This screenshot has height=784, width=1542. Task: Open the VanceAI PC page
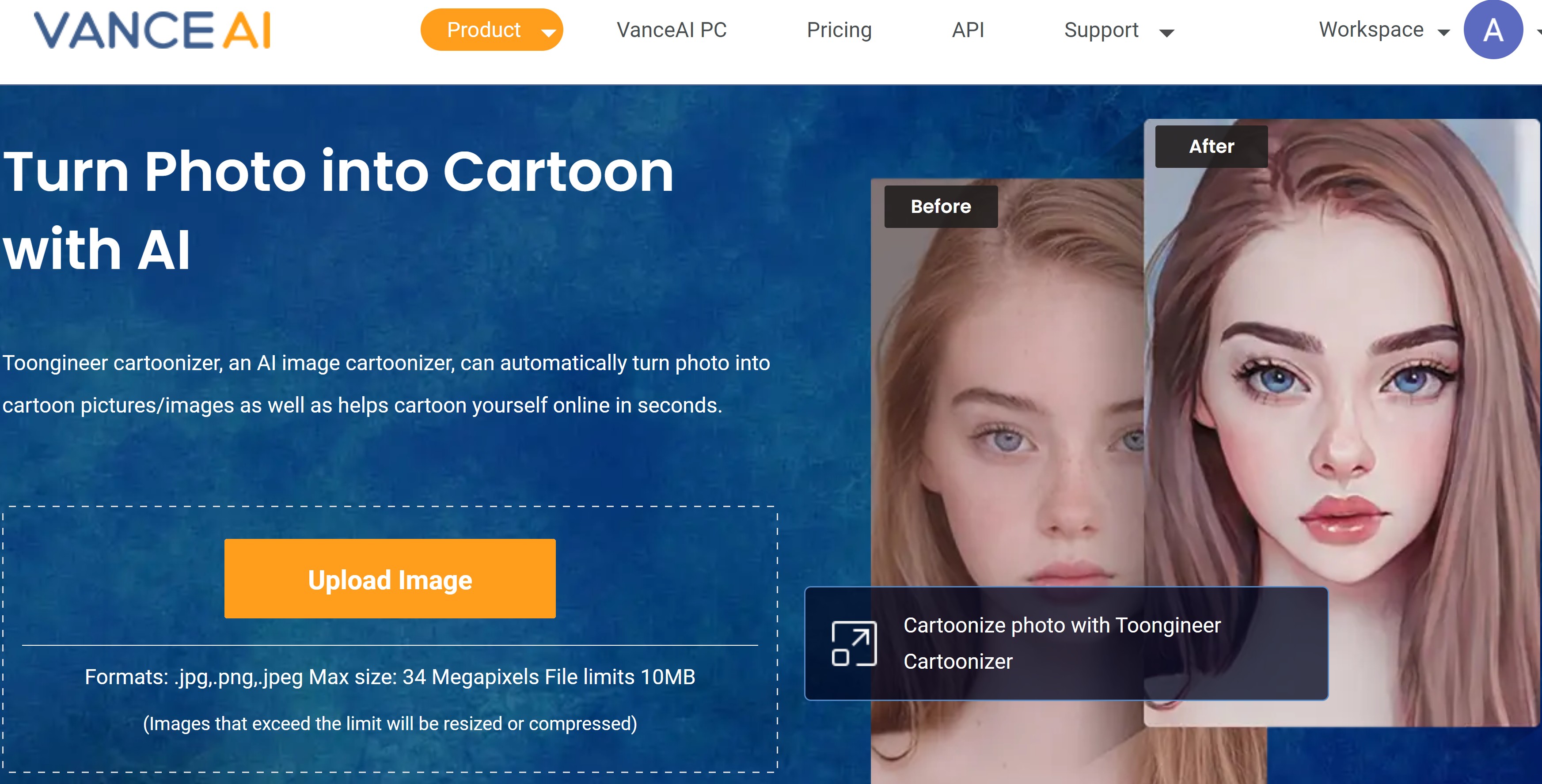(672, 30)
